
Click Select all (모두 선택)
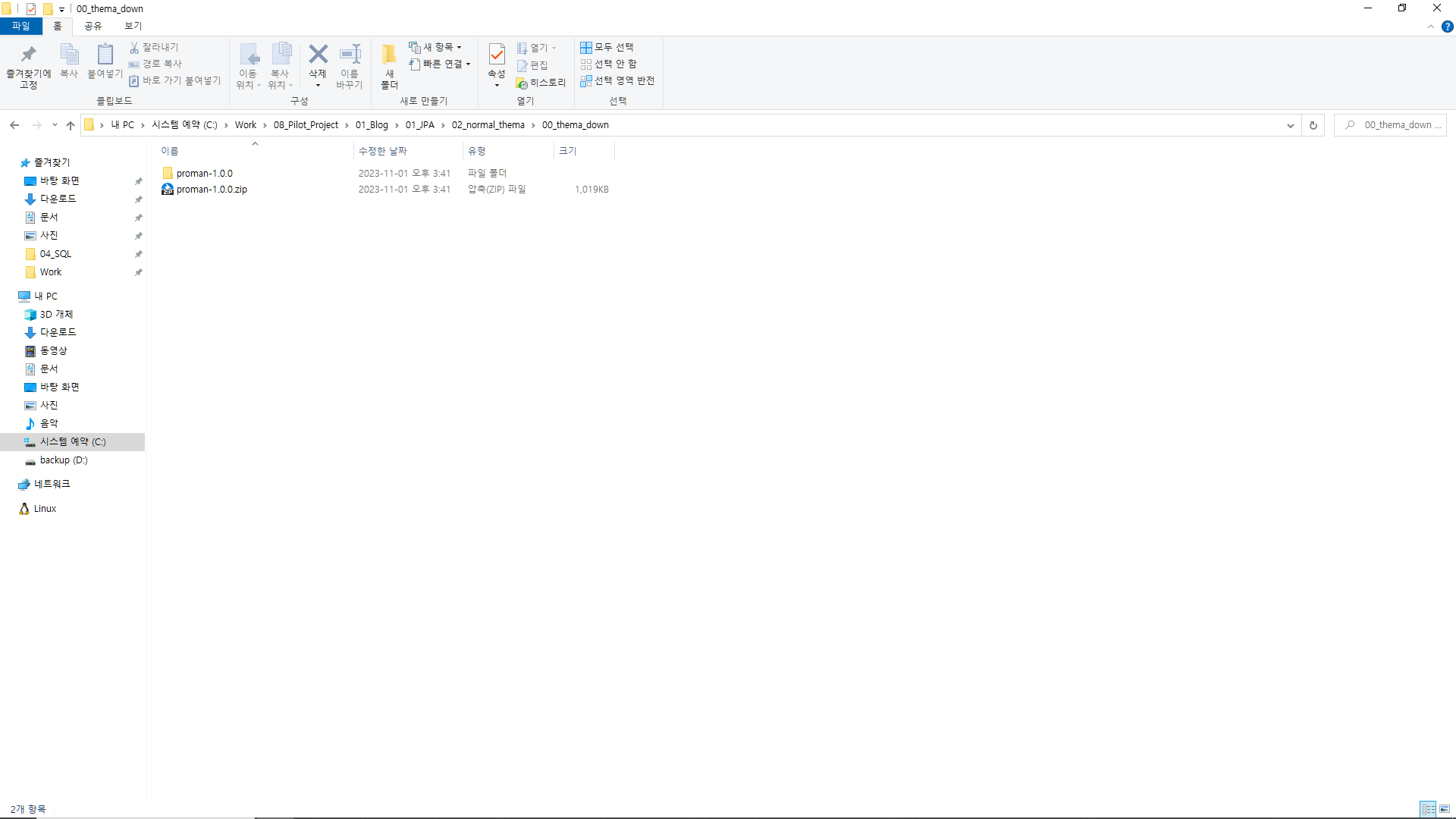click(607, 47)
